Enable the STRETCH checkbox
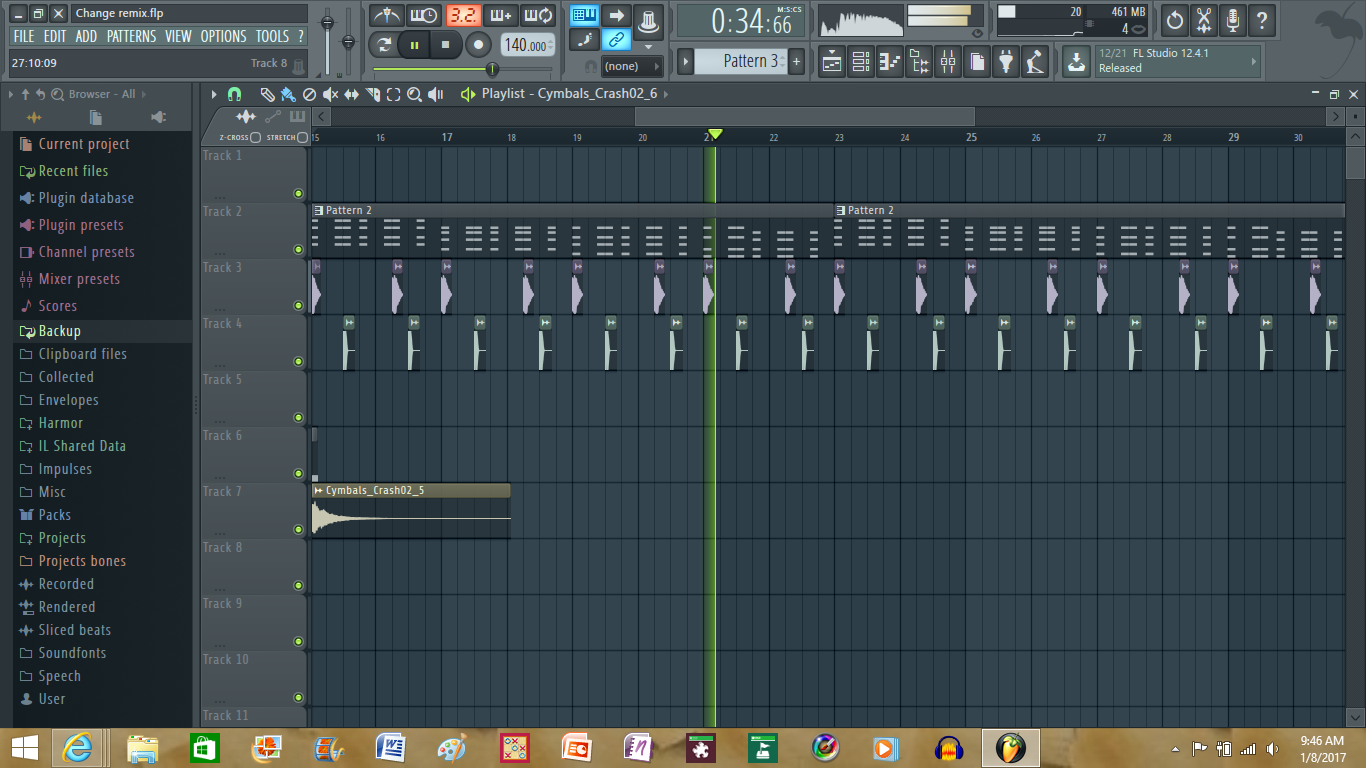Screen dimensions: 1366x768 (x=303, y=137)
